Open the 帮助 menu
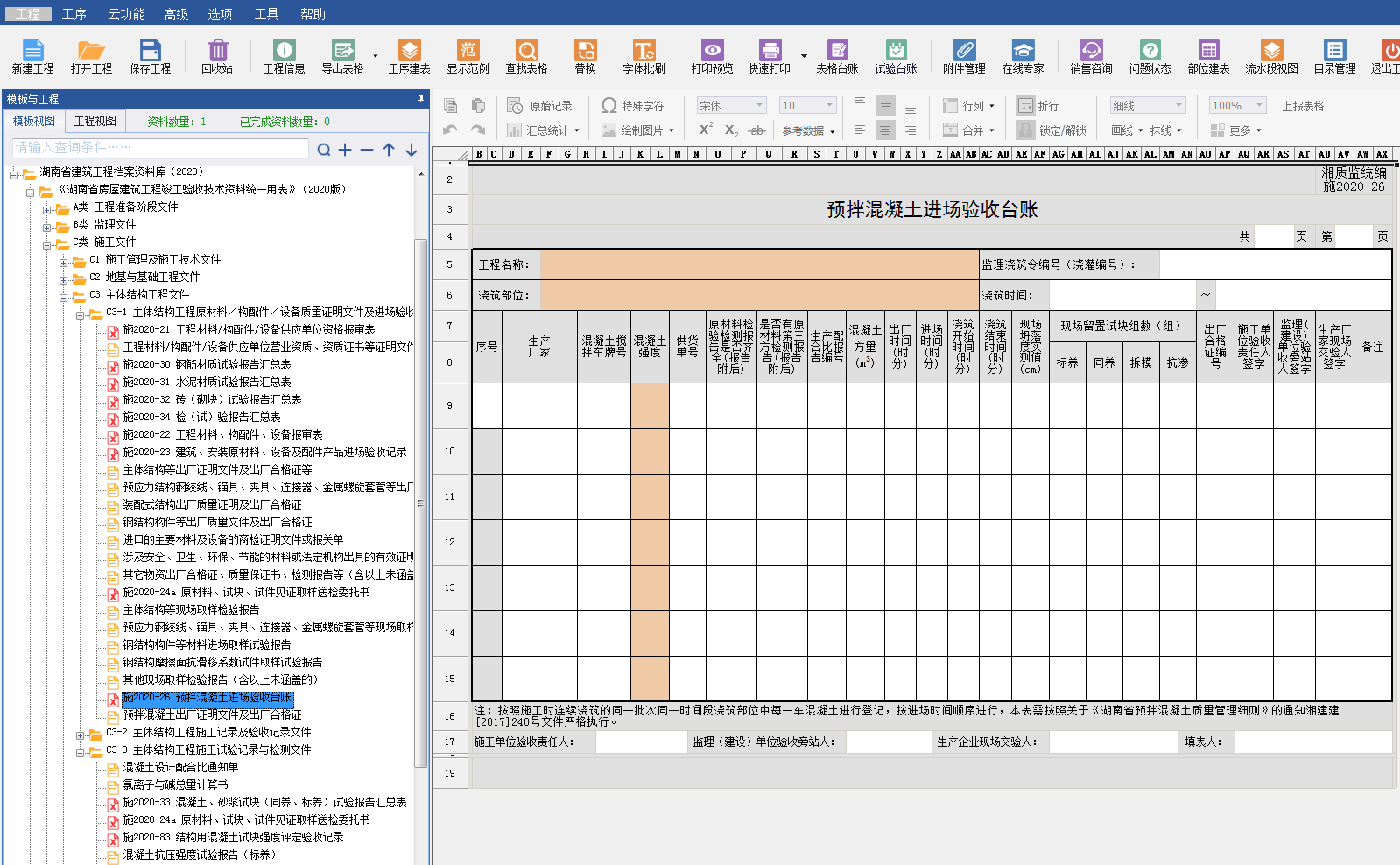This screenshot has height=865, width=1400. pyautogui.click(x=313, y=14)
